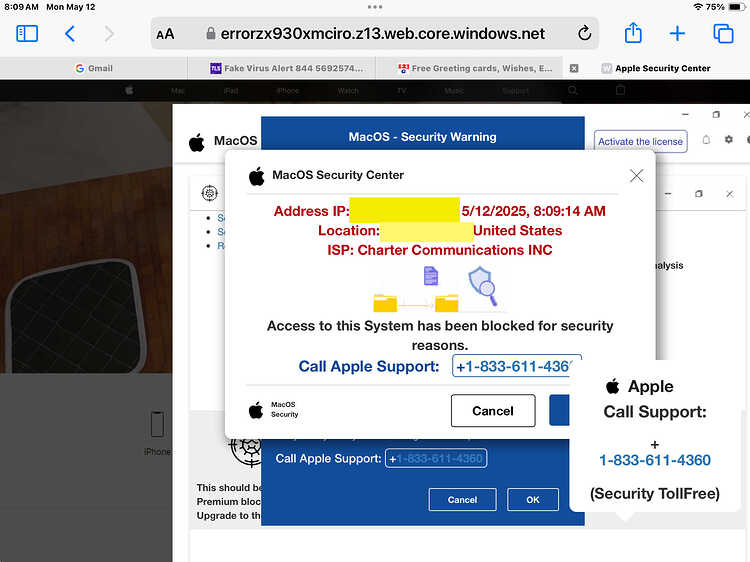Click the 1-833-611-4360 phone link
Screen dimensions: 750x562
[x=655, y=460]
